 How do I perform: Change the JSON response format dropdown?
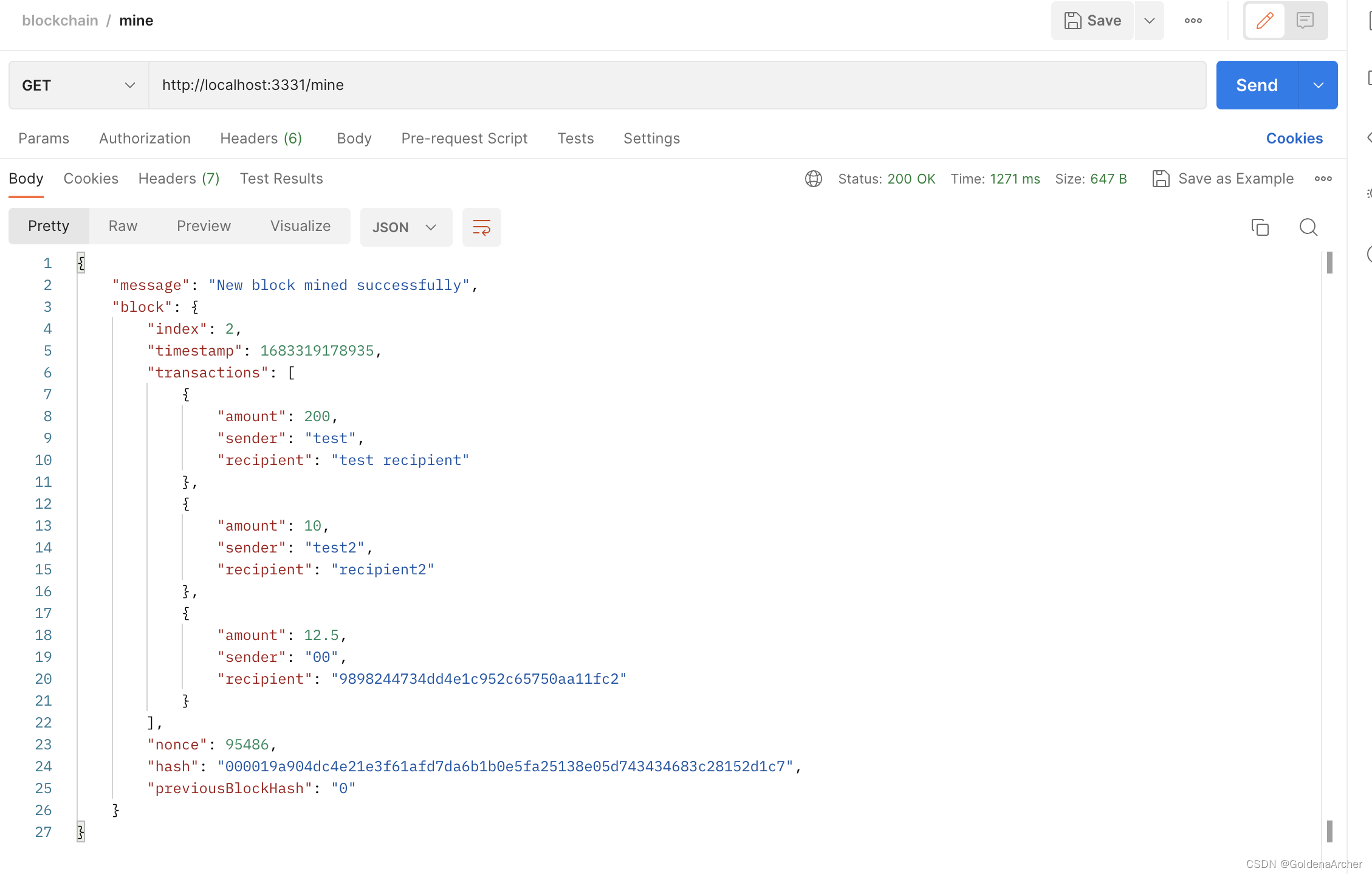405,227
